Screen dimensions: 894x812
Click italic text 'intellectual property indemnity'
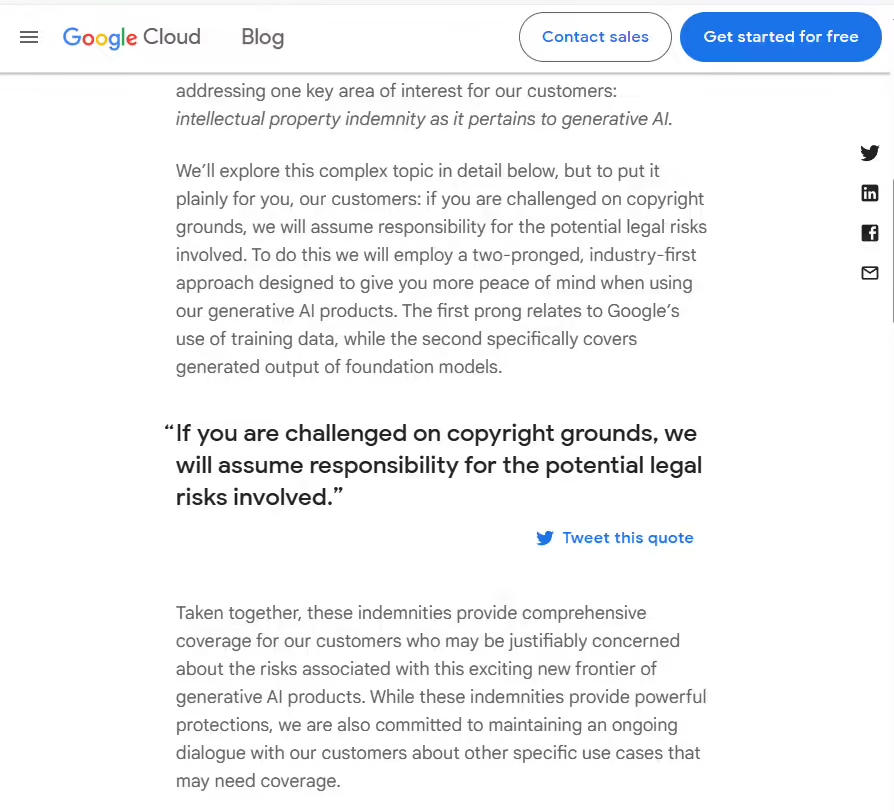click(300, 119)
